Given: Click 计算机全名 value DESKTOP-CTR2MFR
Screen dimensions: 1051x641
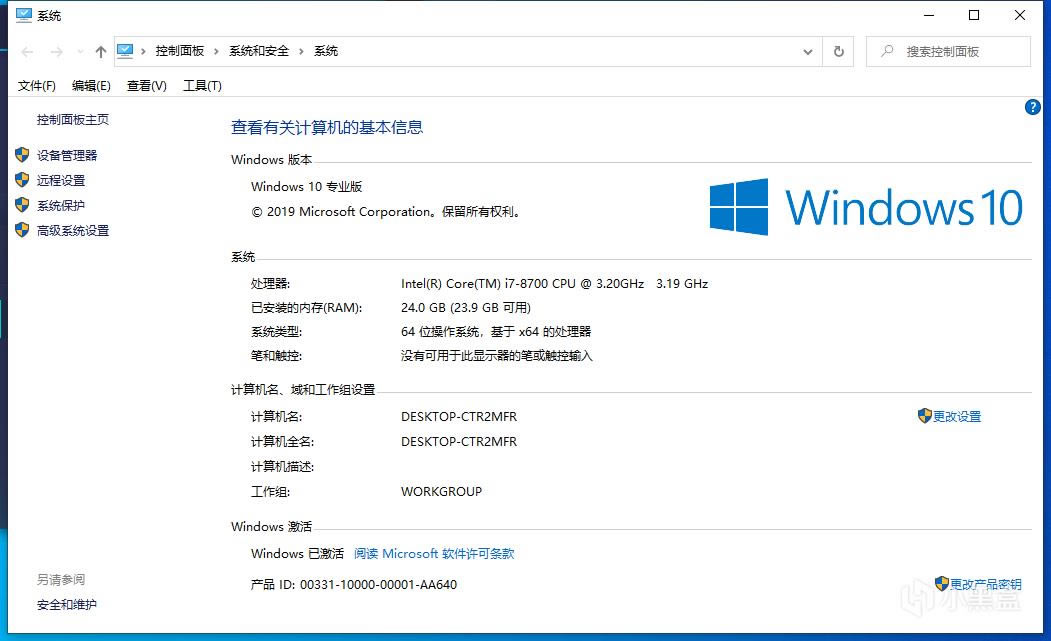Looking at the screenshot, I should pos(459,442).
